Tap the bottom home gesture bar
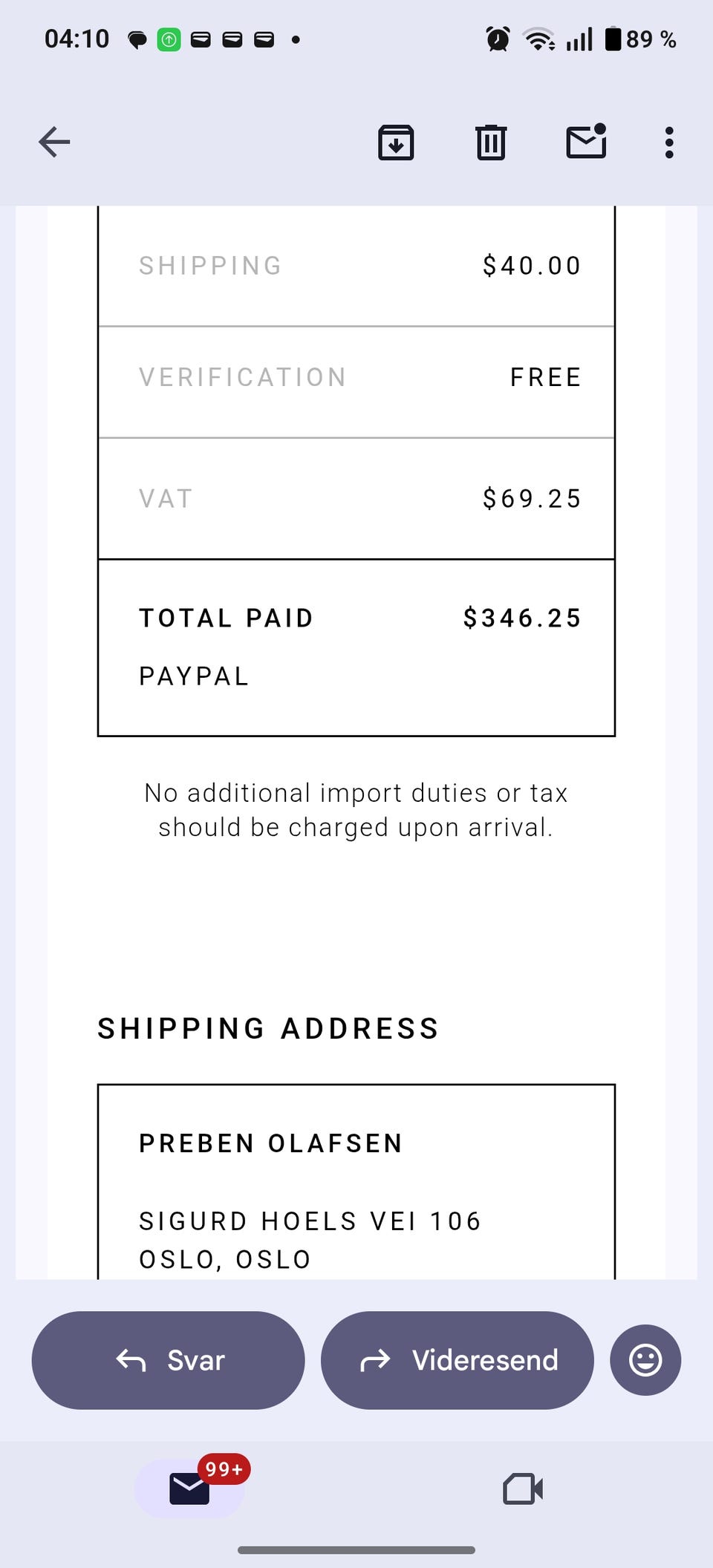The image size is (713, 1568). 356,1550
